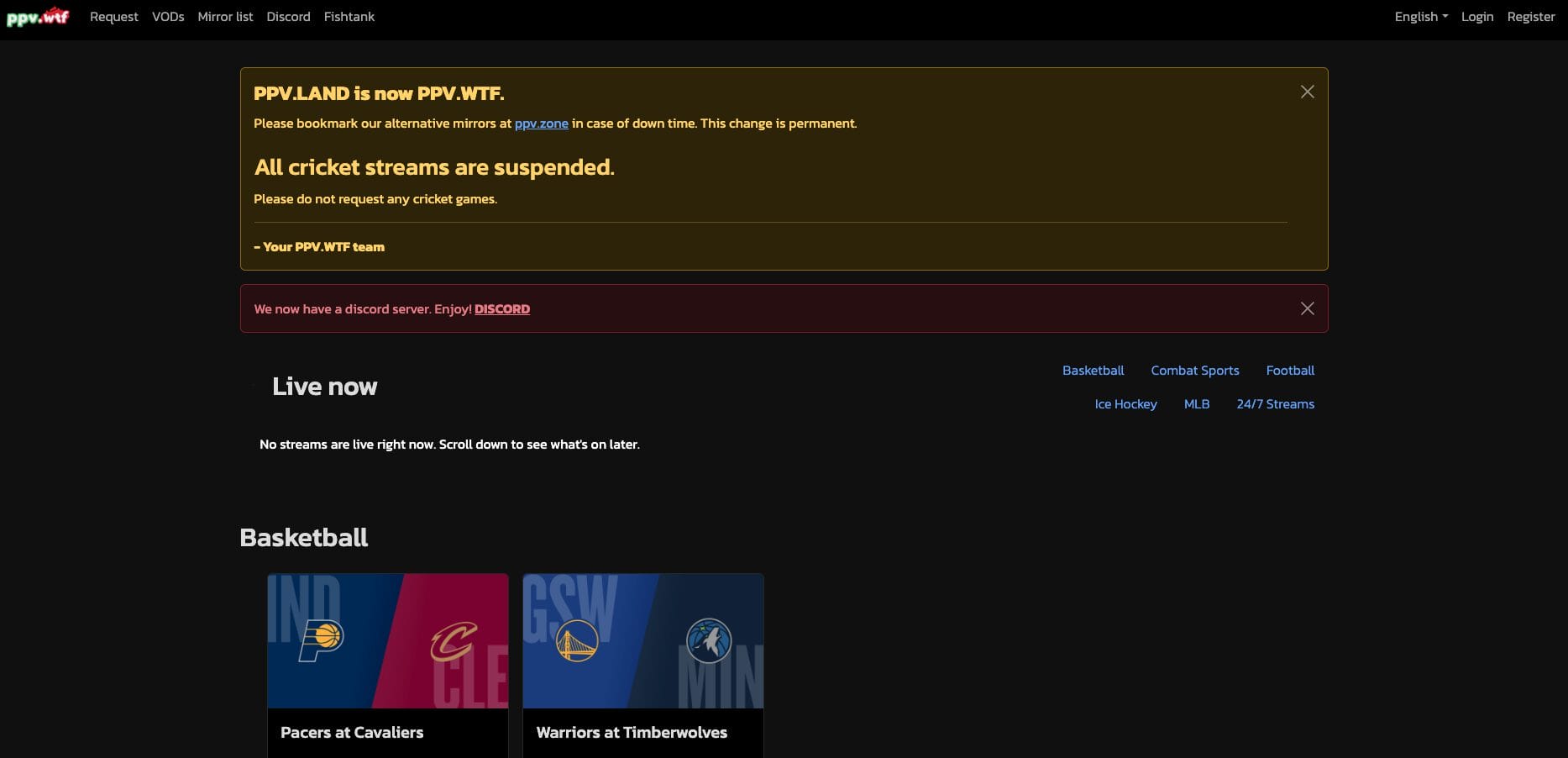Filter streams by Ice Hockey

pyautogui.click(x=1125, y=404)
